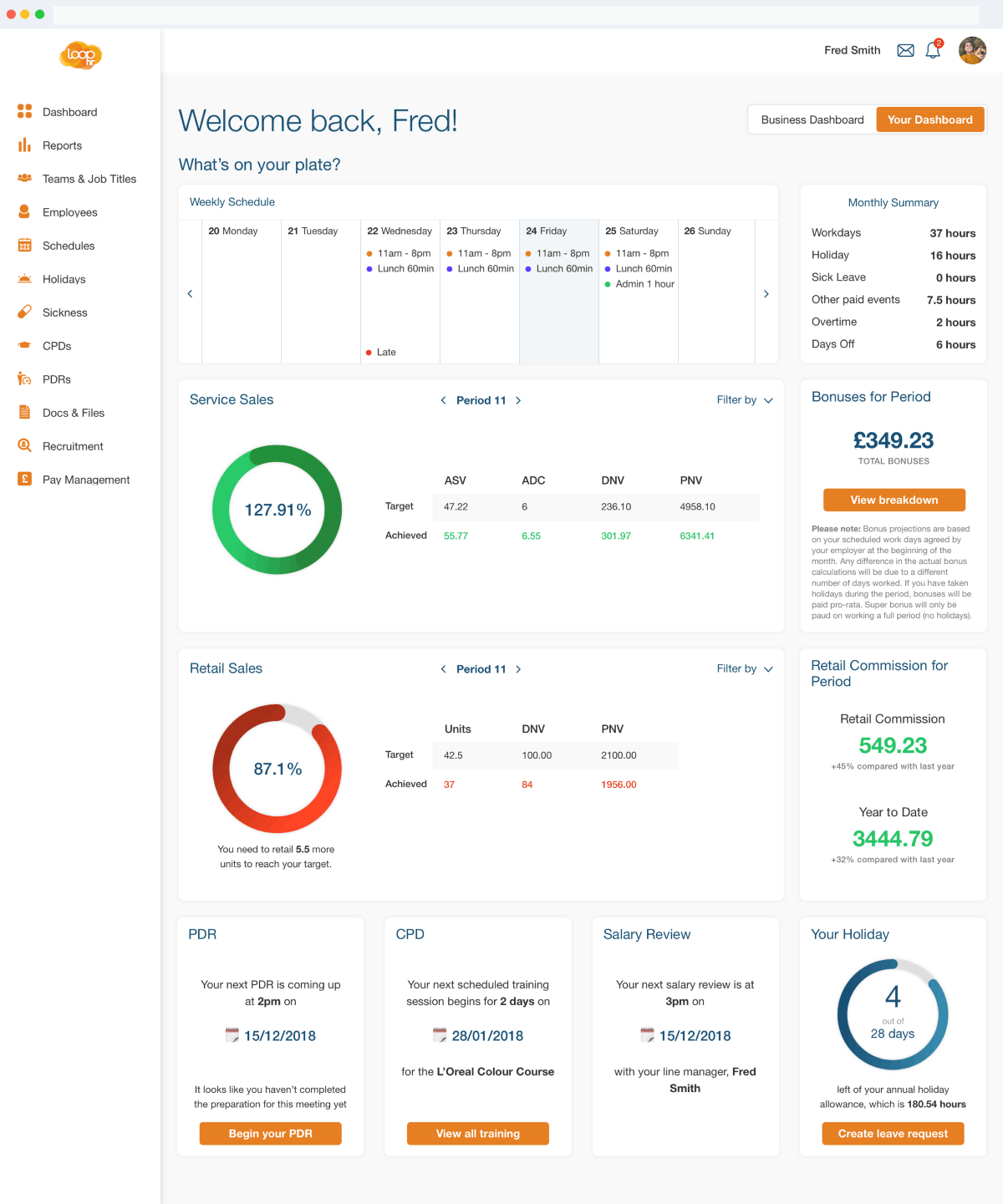Open notifications bell icon
Viewport: 1003px width, 1204px height.
933,51
